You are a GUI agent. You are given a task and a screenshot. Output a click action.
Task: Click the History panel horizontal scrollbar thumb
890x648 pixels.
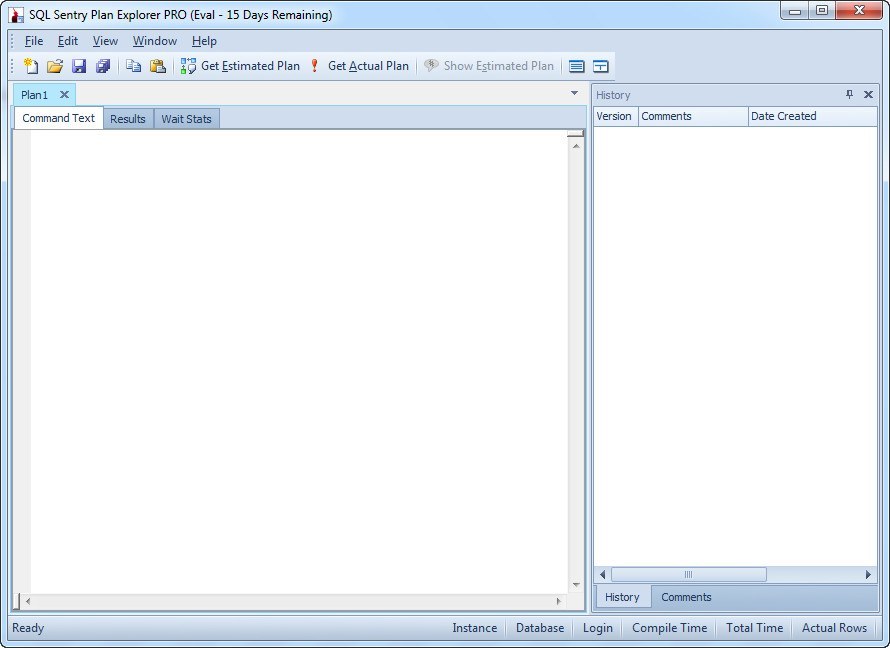[x=689, y=575]
